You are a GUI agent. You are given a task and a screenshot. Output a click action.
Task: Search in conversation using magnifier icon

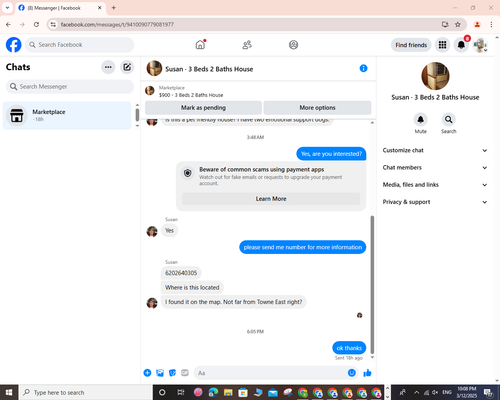click(449, 119)
